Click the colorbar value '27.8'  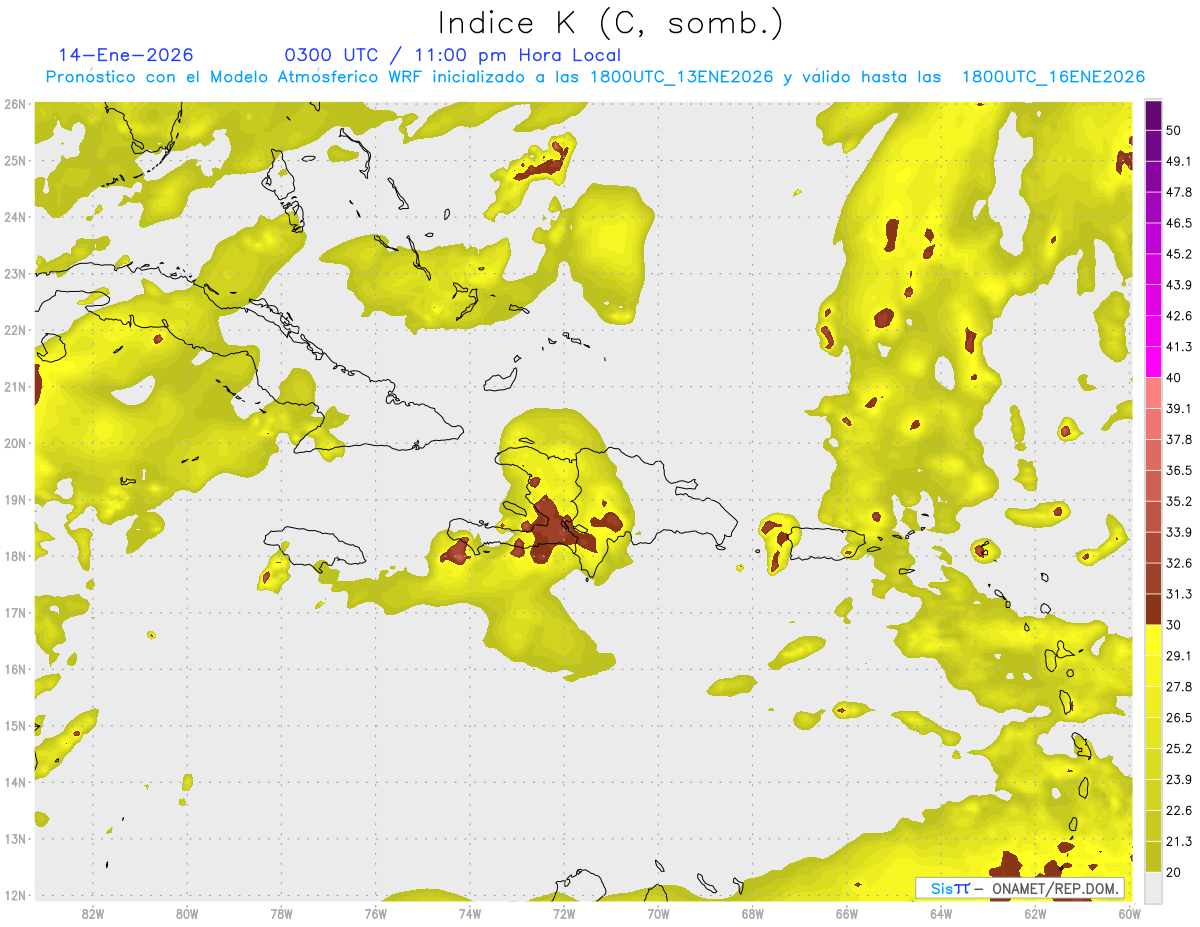pos(1179,687)
